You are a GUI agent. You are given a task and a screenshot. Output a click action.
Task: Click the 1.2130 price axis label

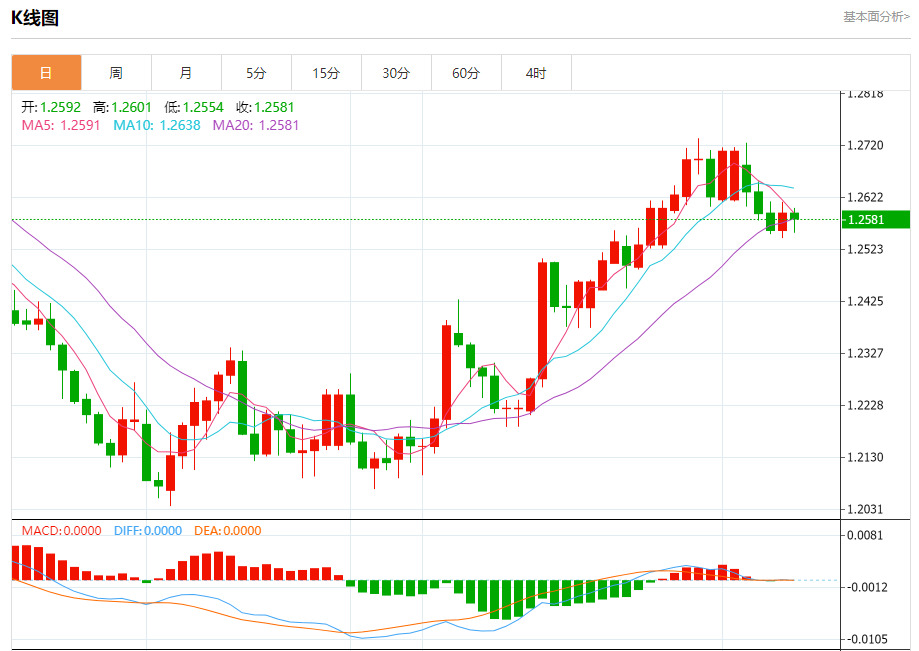click(866, 458)
